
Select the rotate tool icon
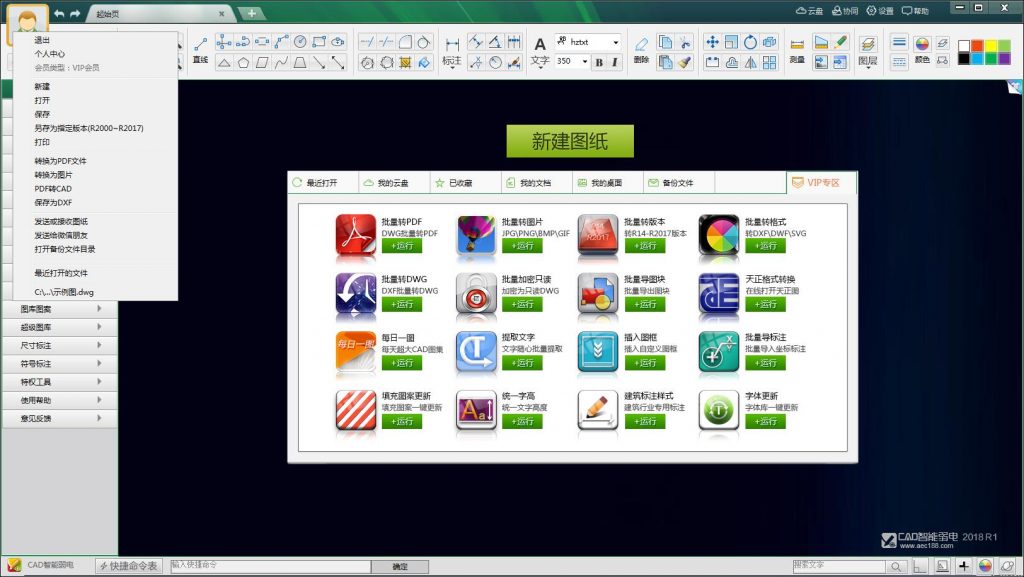click(750, 42)
